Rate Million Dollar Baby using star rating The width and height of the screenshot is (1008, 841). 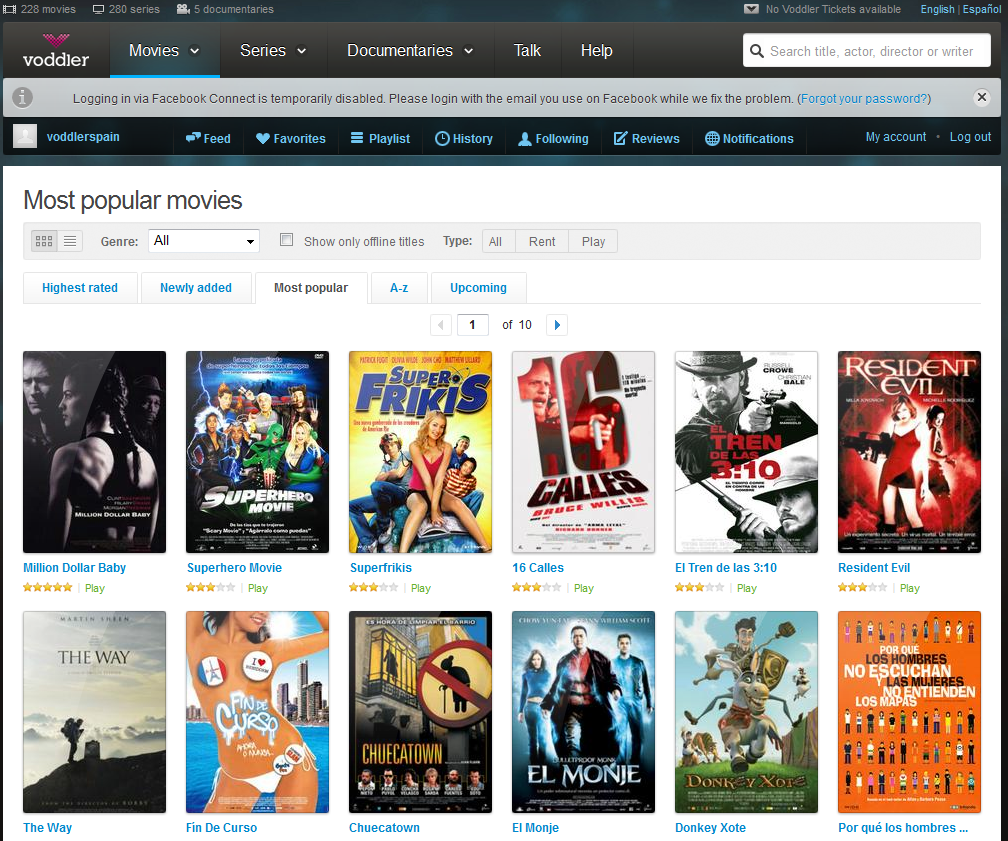tap(47, 588)
